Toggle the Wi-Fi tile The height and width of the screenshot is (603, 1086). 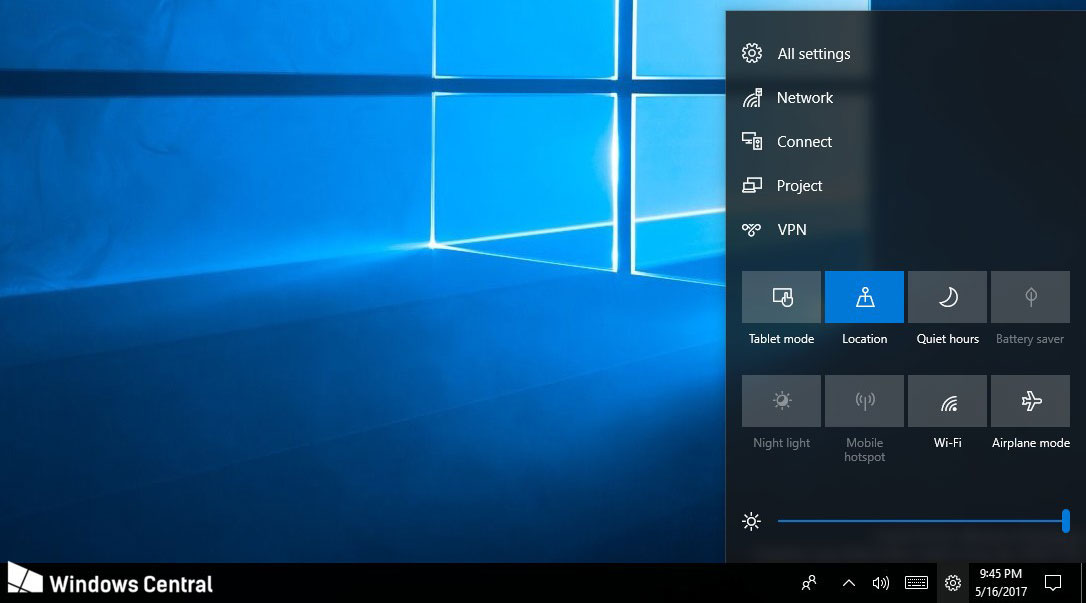[x=947, y=401]
